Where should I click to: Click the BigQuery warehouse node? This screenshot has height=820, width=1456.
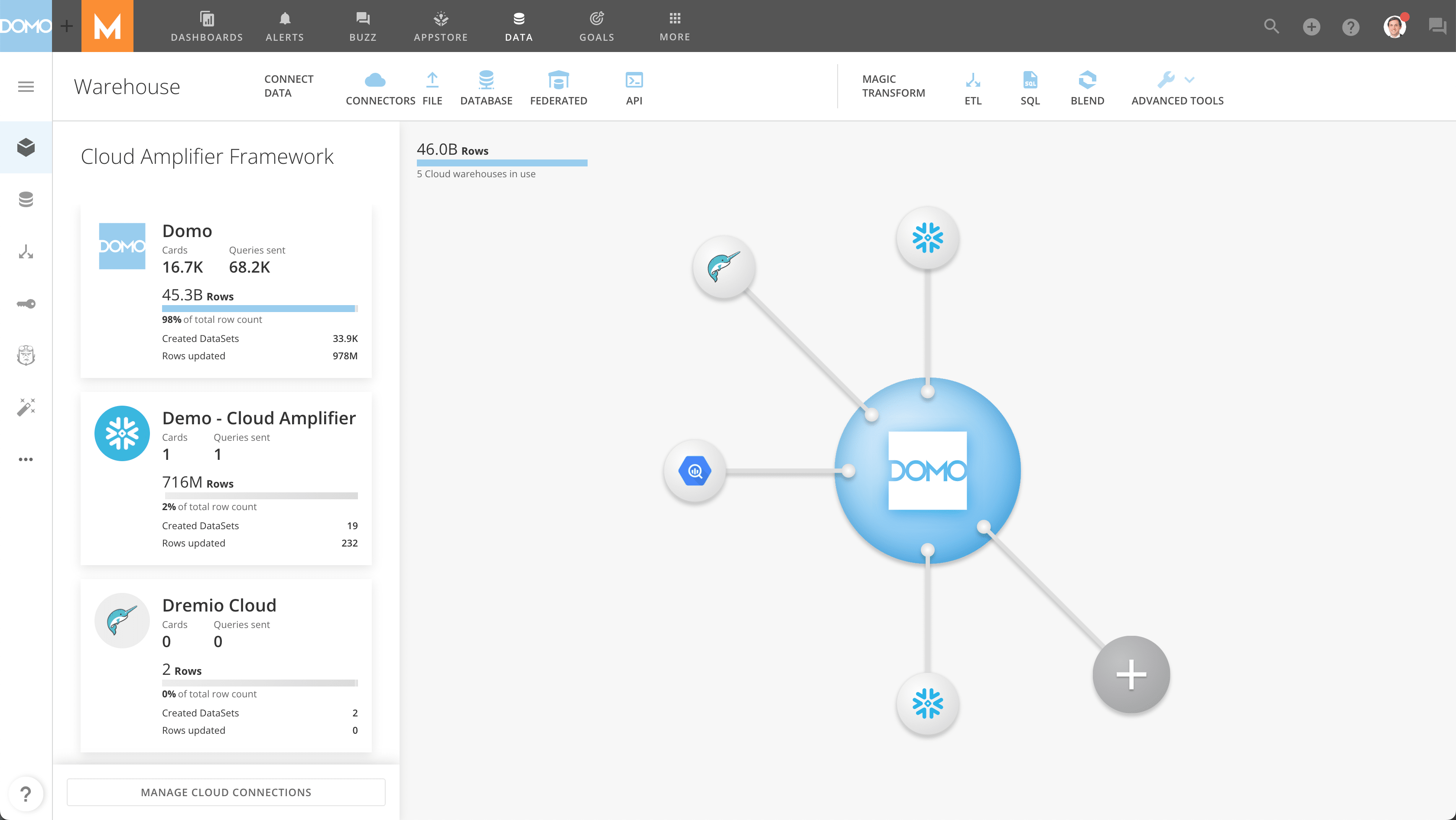coord(695,471)
